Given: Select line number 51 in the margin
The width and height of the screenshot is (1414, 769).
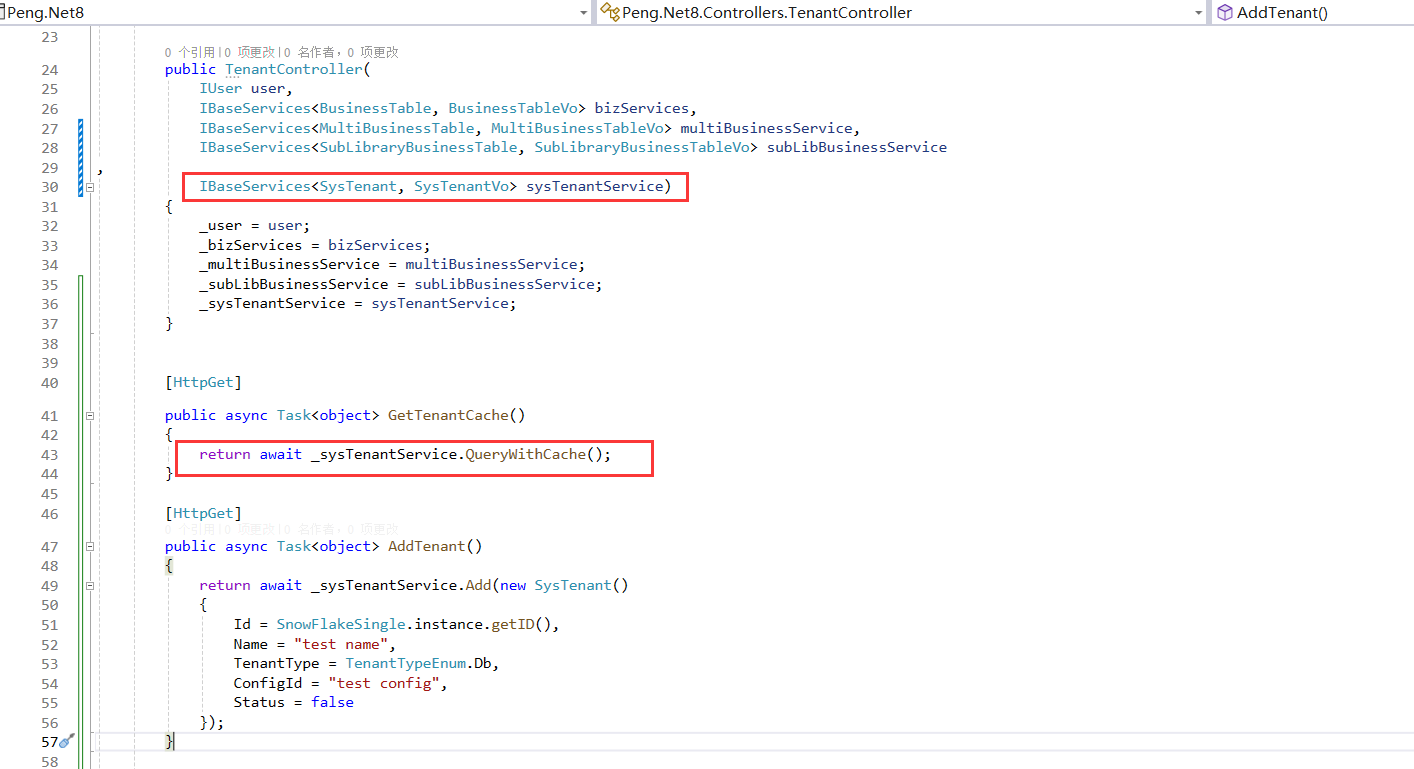Looking at the screenshot, I should click(49, 624).
